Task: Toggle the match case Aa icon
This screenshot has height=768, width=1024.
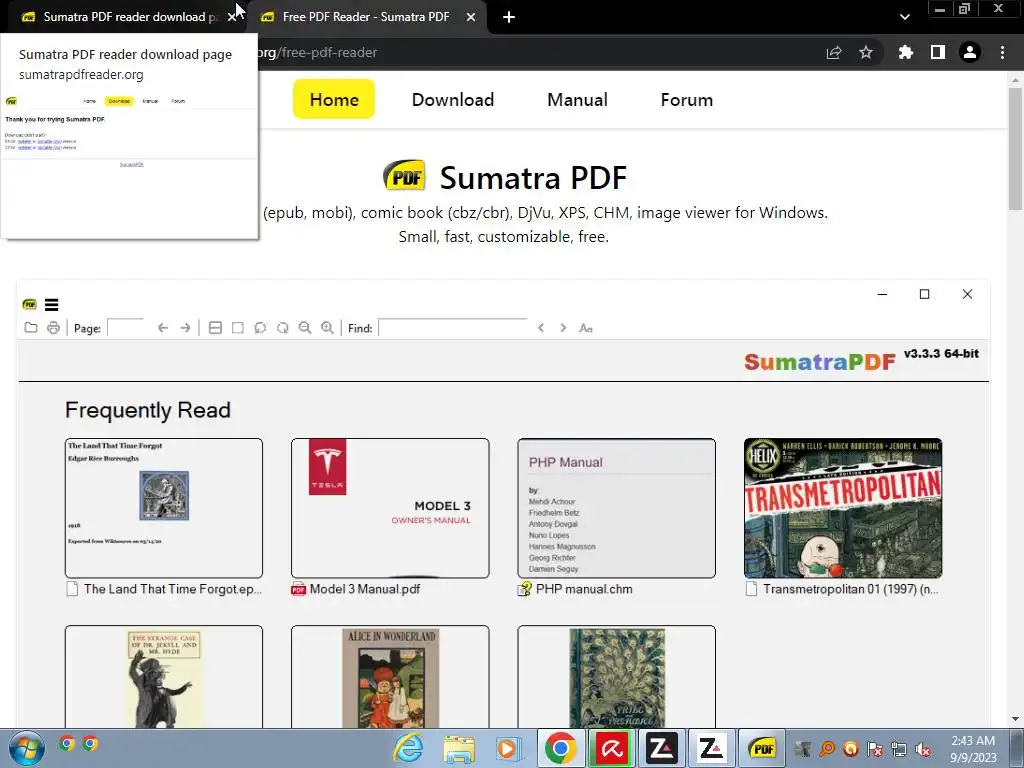Action: coord(586,328)
